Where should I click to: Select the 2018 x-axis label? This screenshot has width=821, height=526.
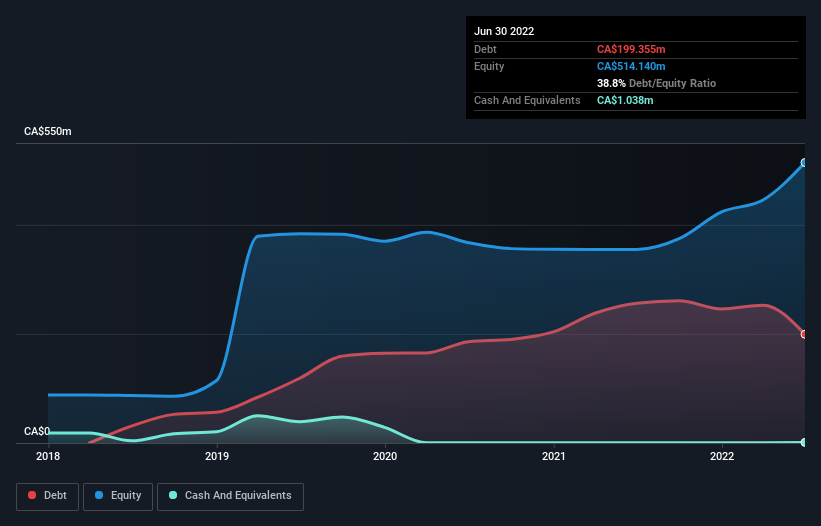tap(48, 456)
